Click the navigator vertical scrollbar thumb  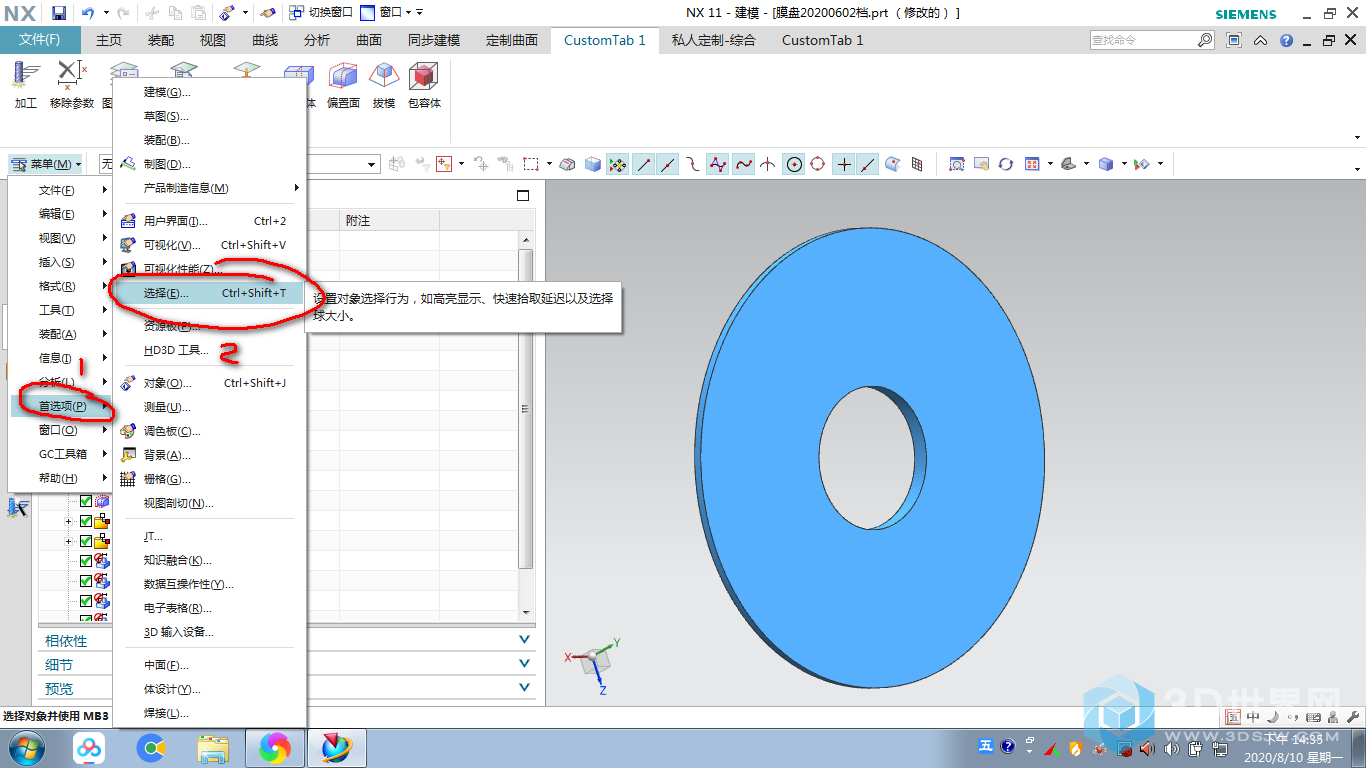point(525,409)
